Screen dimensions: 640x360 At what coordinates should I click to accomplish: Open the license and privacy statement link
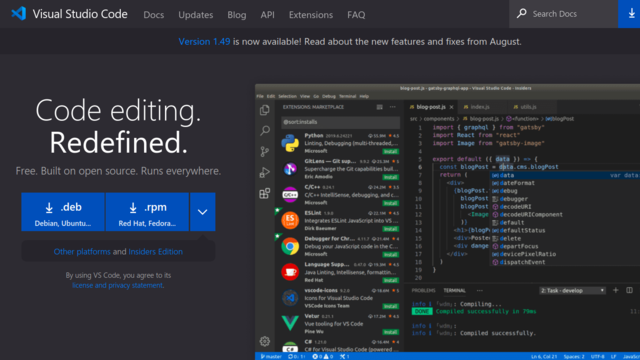click(x=118, y=285)
